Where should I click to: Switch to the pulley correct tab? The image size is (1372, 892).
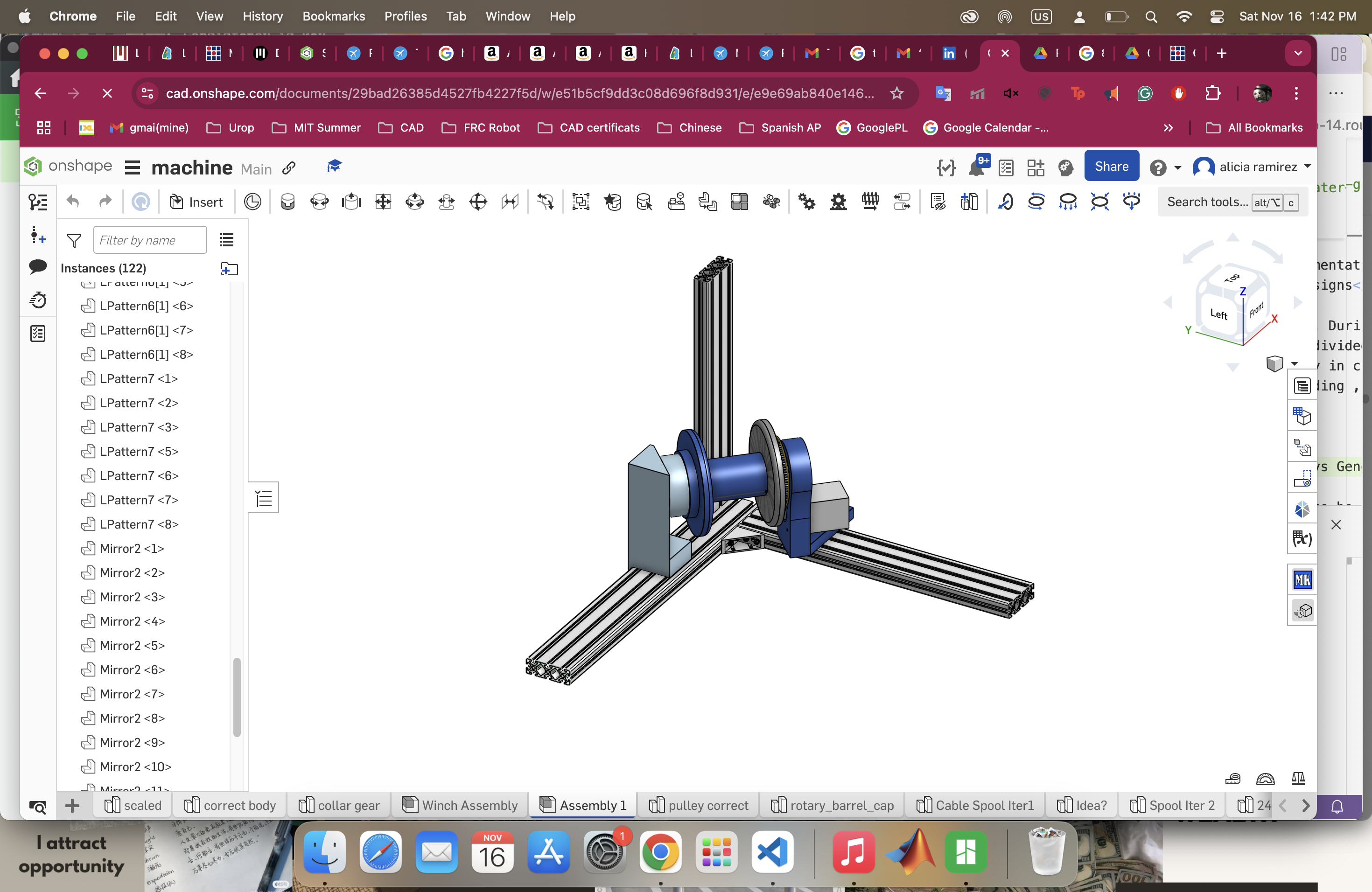(x=699, y=805)
